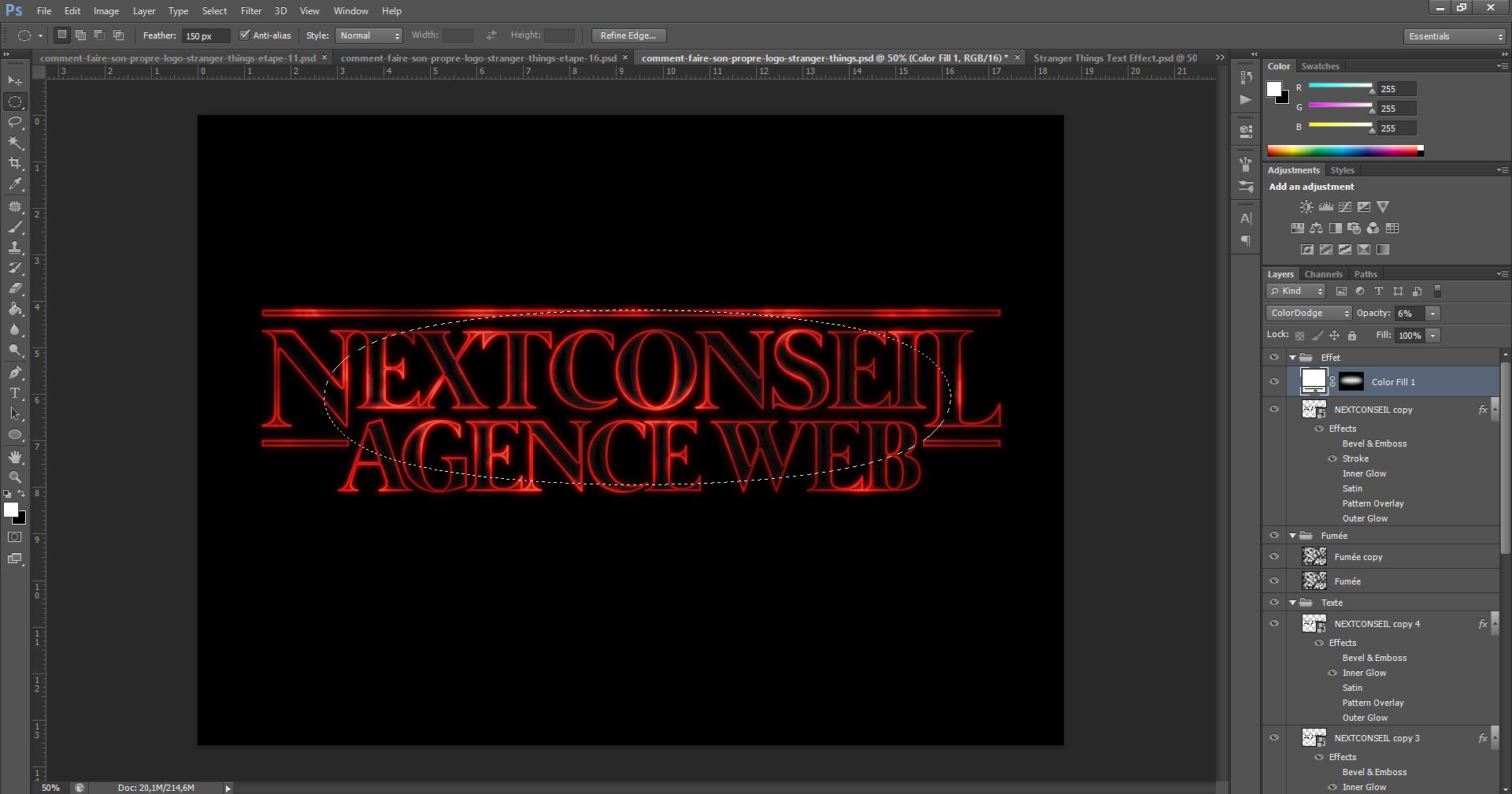Open the Fill slider dropdown arrow
The image size is (1512, 794).
[1432, 336]
